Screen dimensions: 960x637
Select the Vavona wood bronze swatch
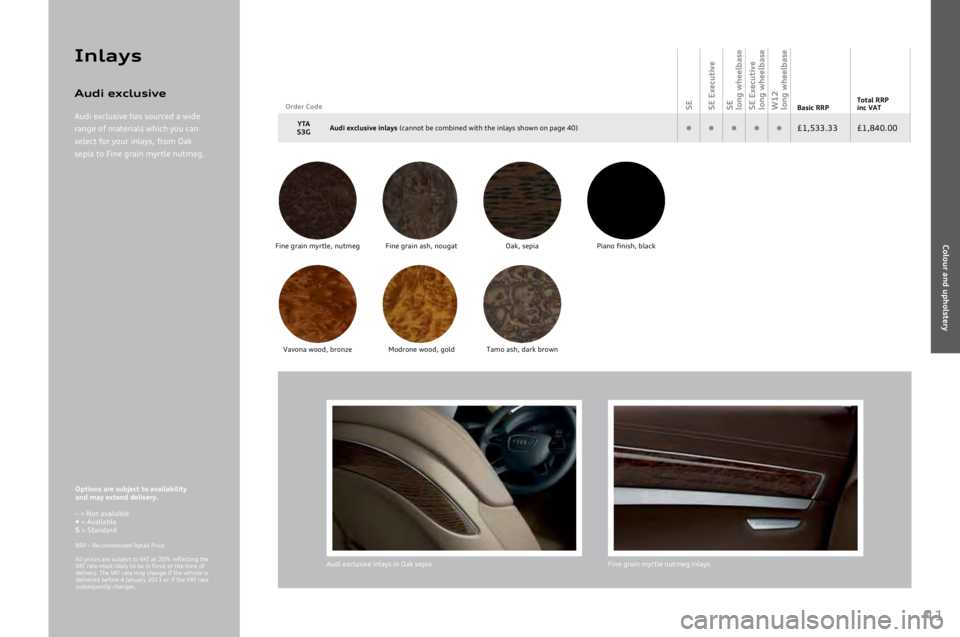317,304
